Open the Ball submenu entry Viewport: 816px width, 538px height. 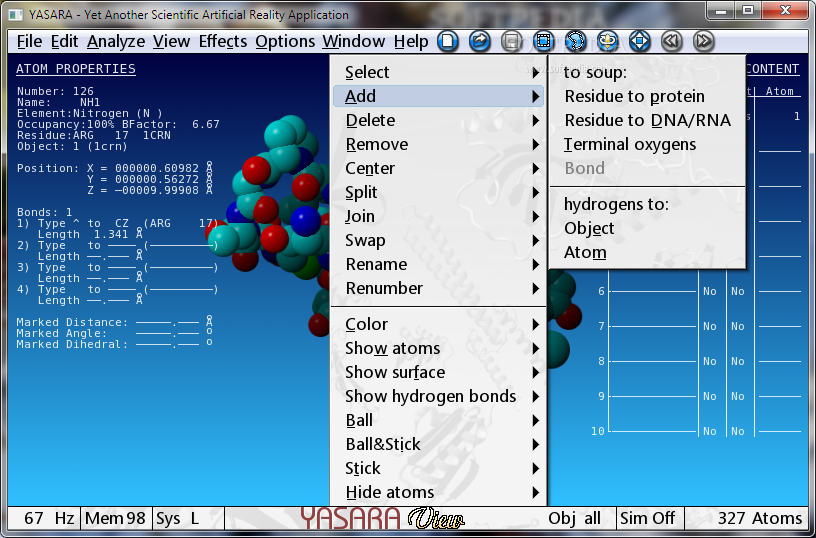click(438, 420)
